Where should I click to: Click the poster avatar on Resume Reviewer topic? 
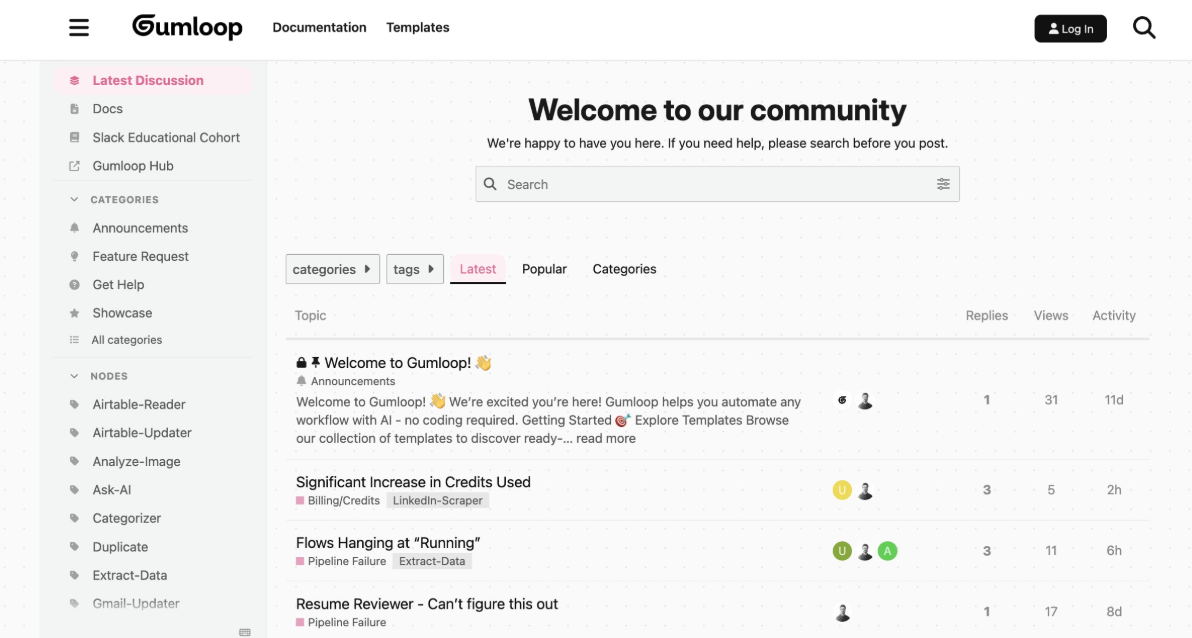[x=842, y=611]
